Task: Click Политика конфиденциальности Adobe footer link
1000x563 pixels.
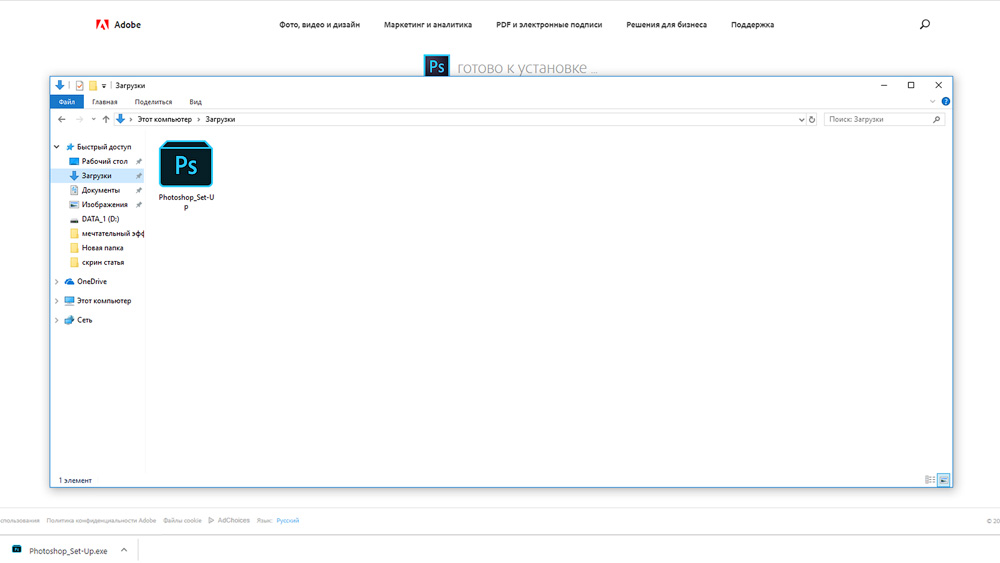Action: pyautogui.click(x=101, y=520)
